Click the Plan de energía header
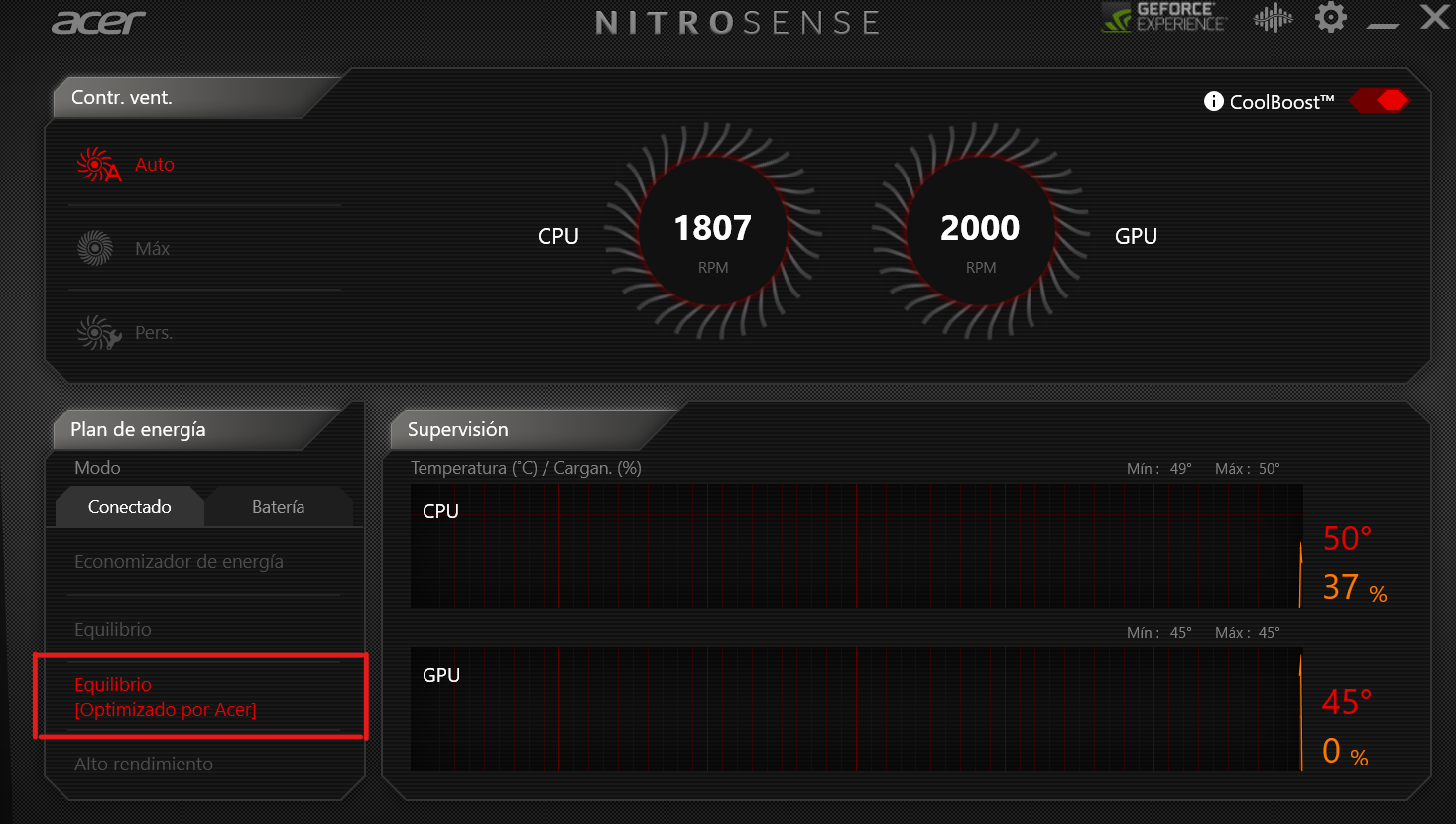The image size is (1456, 824). tap(138, 429)
